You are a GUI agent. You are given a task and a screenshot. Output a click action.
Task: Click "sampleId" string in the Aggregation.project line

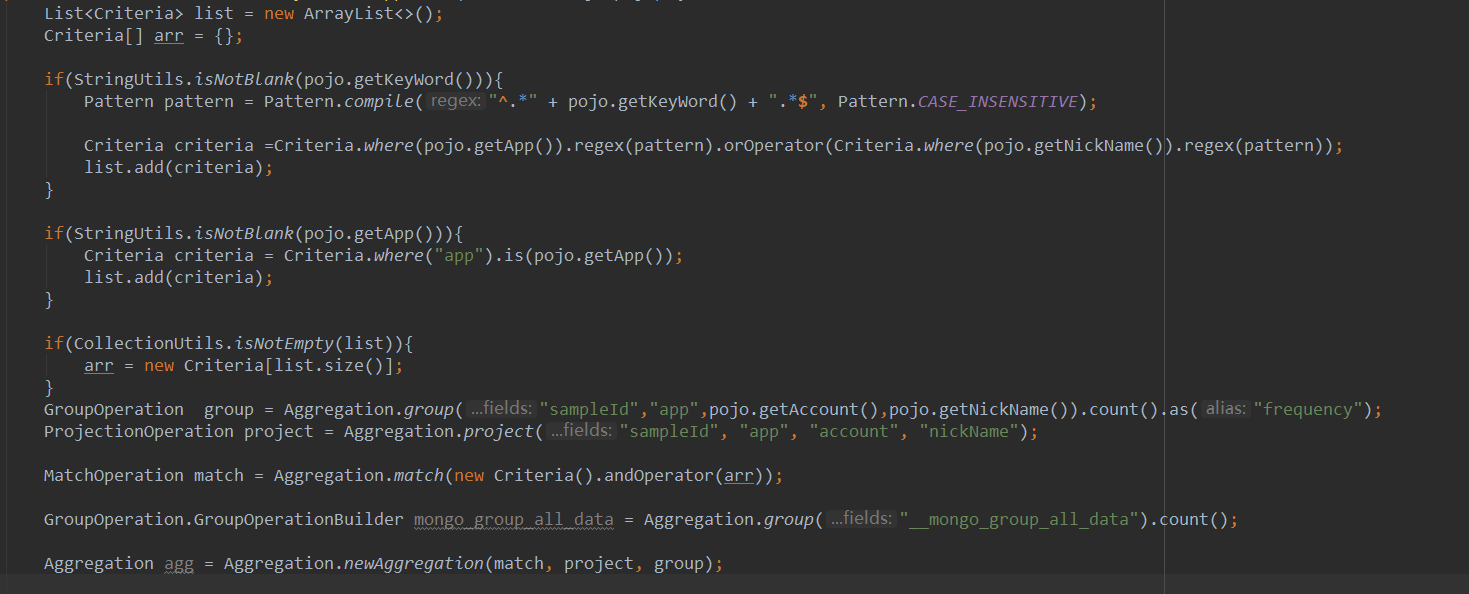pos(669,431)
